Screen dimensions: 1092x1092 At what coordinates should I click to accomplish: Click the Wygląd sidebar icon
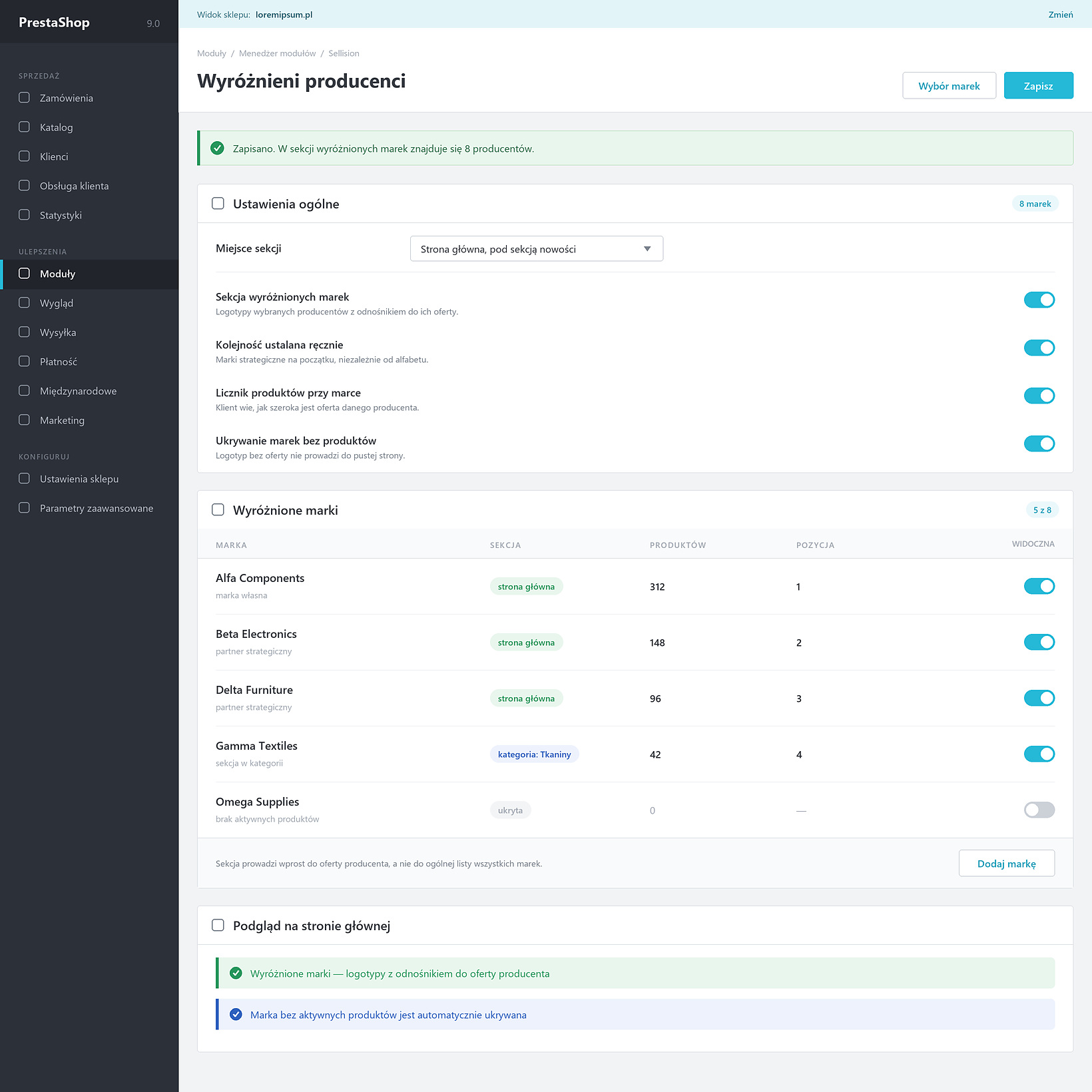click(x=25, y=303)
